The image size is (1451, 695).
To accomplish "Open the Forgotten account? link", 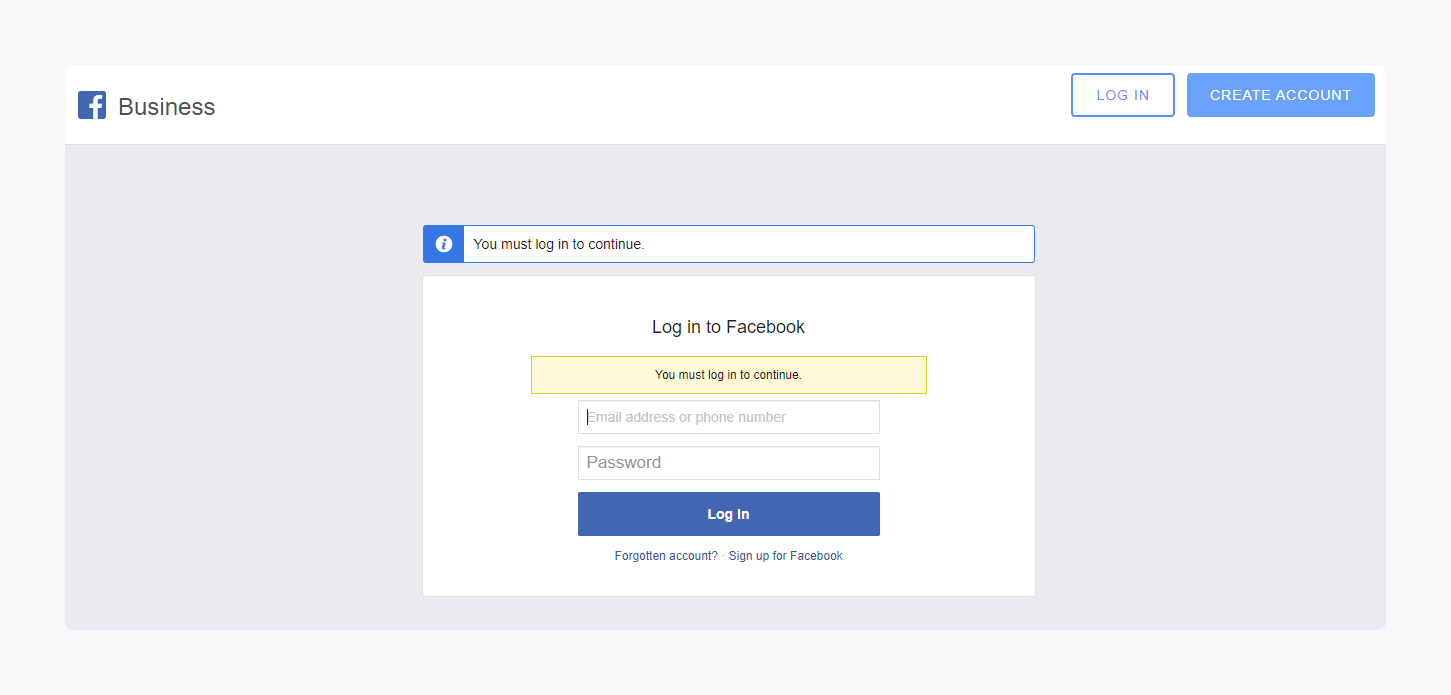I will (x=666, y=556).
